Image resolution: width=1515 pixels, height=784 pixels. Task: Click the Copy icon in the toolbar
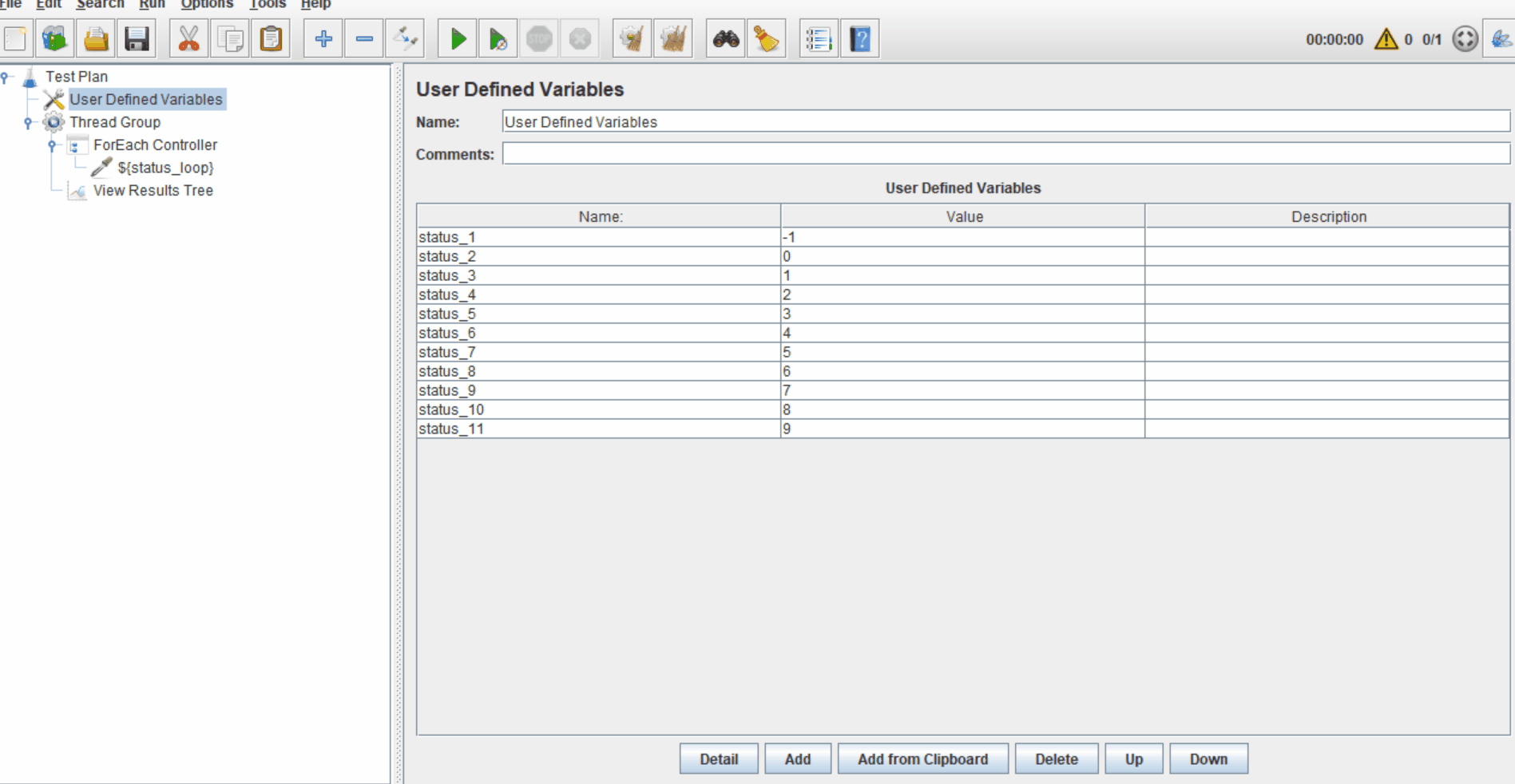230,38
